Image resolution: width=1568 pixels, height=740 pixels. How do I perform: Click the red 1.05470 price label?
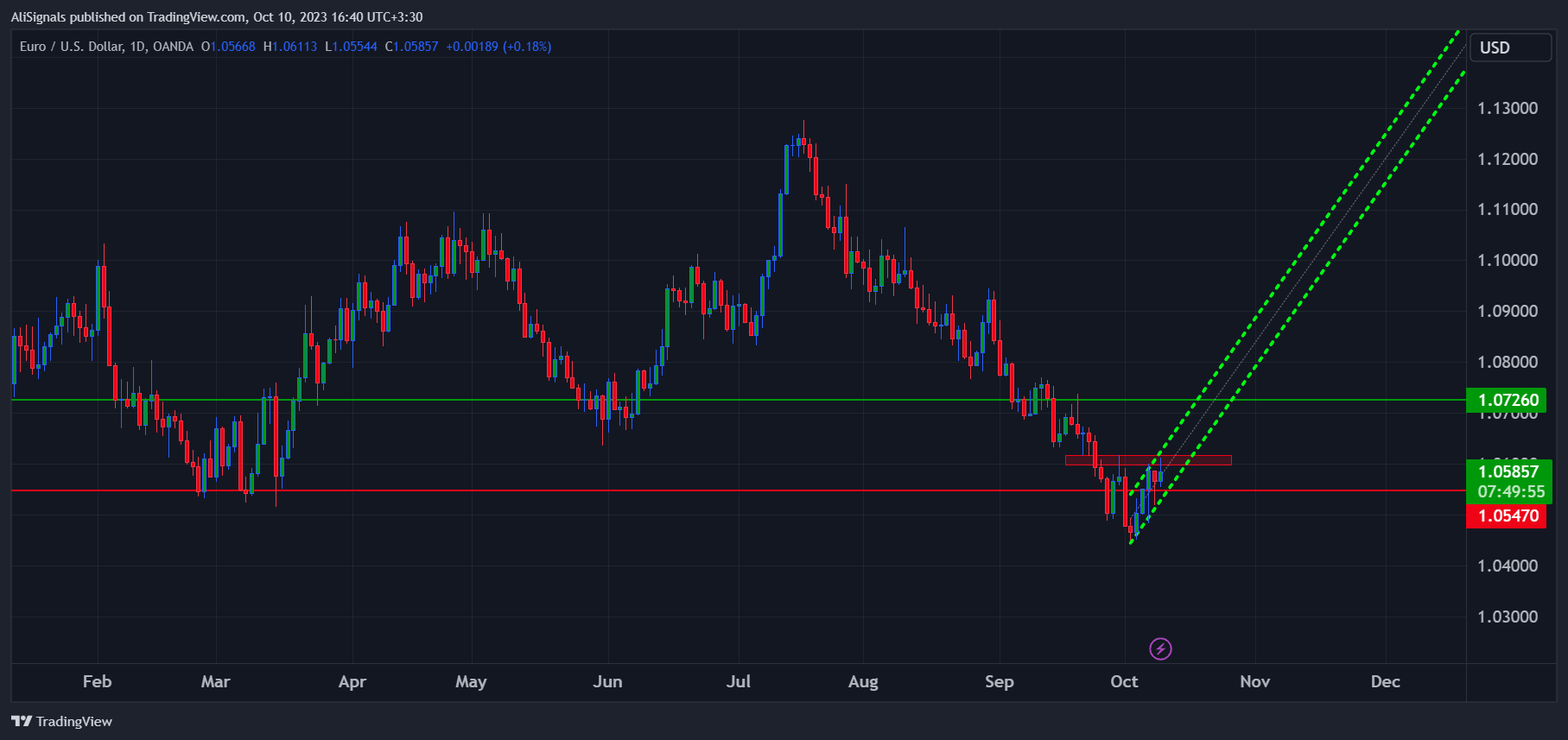[1508, 515]
